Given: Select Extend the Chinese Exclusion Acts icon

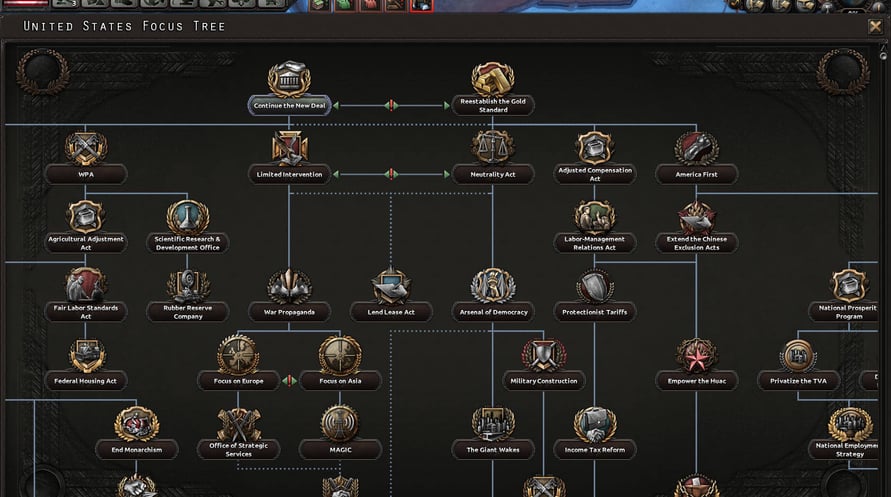Looking at the screenshot, I should click(697, 218).
